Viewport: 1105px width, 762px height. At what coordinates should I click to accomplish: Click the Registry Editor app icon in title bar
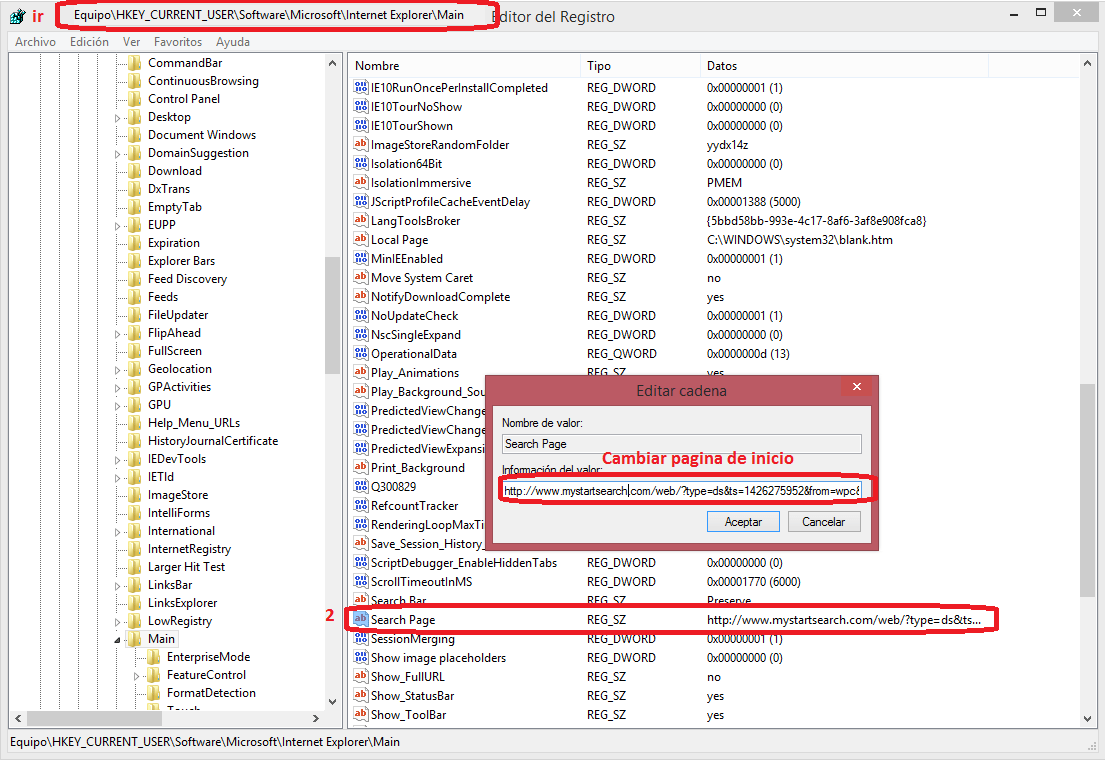click(x=17, y=17)
